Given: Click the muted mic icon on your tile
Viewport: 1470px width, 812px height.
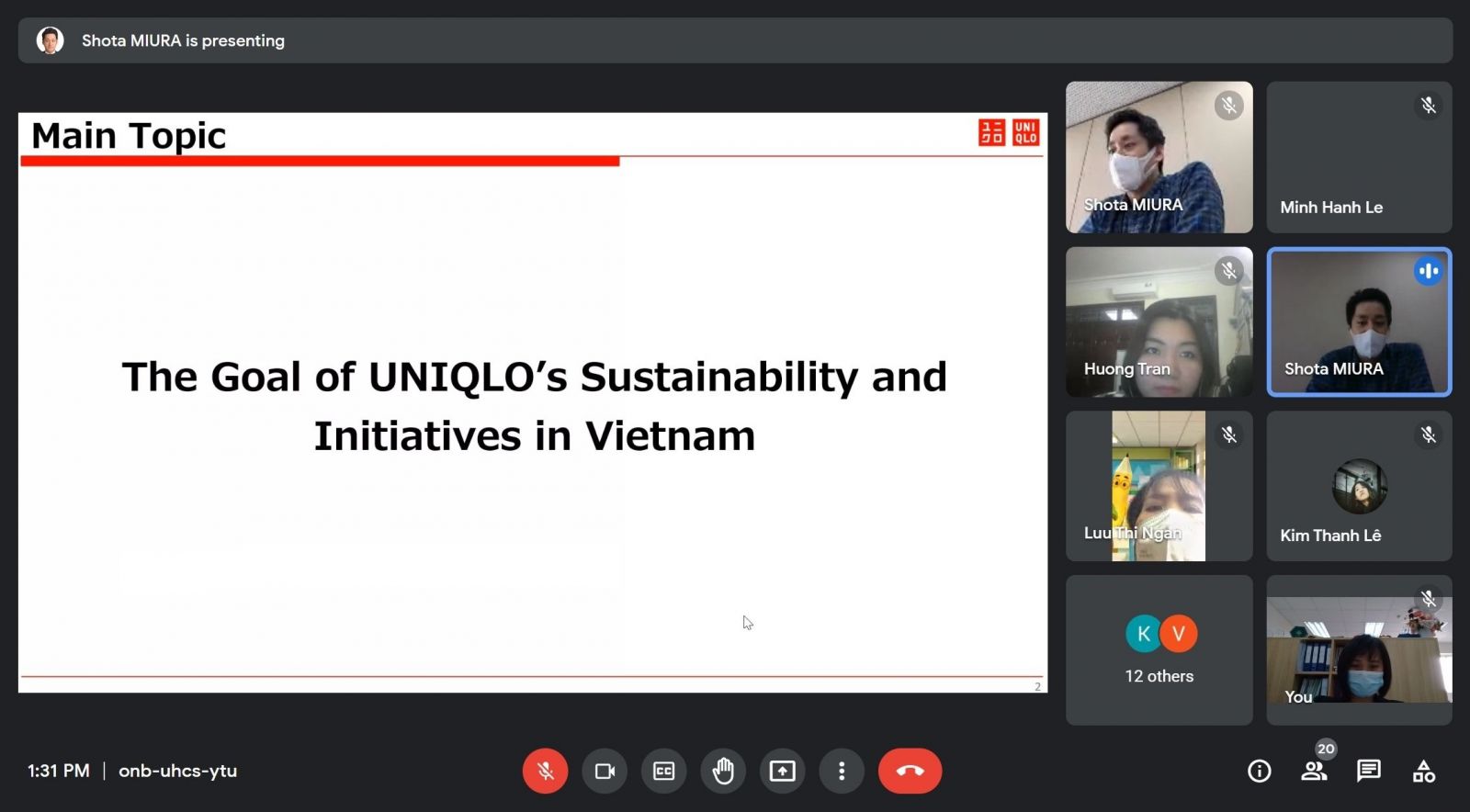Looking at the screenshot, I should [1429, 599].
